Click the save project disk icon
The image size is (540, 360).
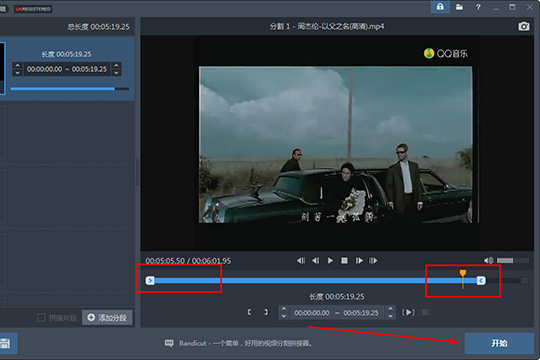point(6,343)
